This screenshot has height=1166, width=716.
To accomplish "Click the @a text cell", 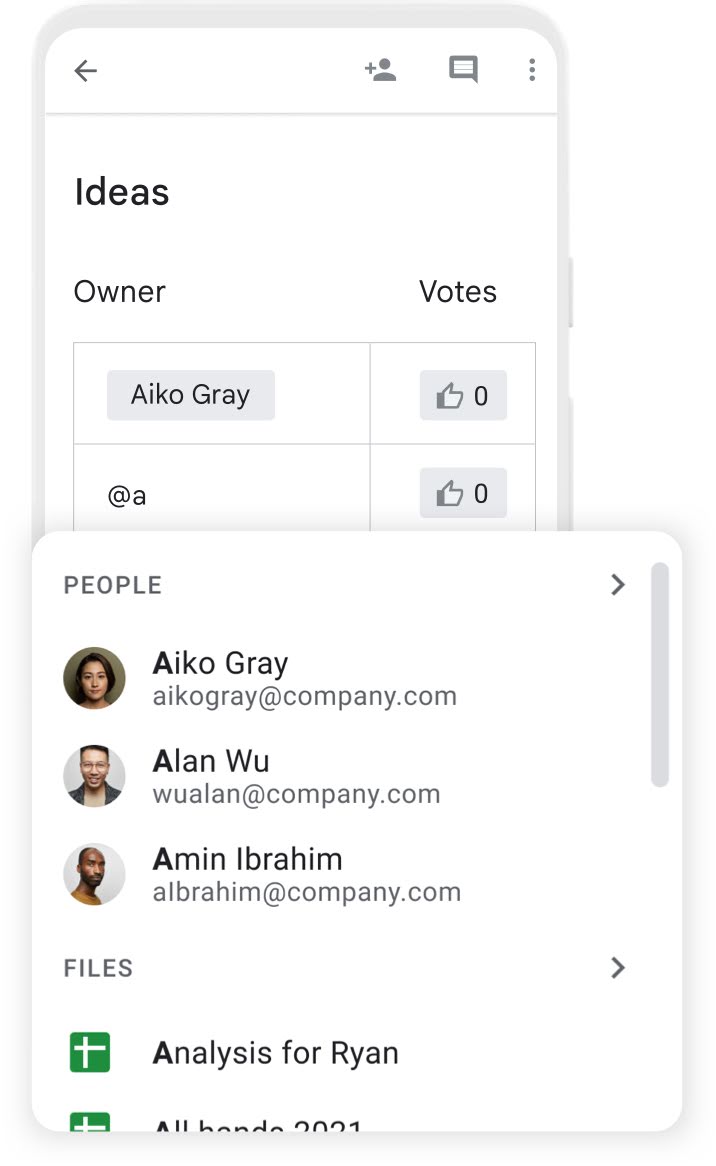I will pyautogui.click(x=127, y=495).
